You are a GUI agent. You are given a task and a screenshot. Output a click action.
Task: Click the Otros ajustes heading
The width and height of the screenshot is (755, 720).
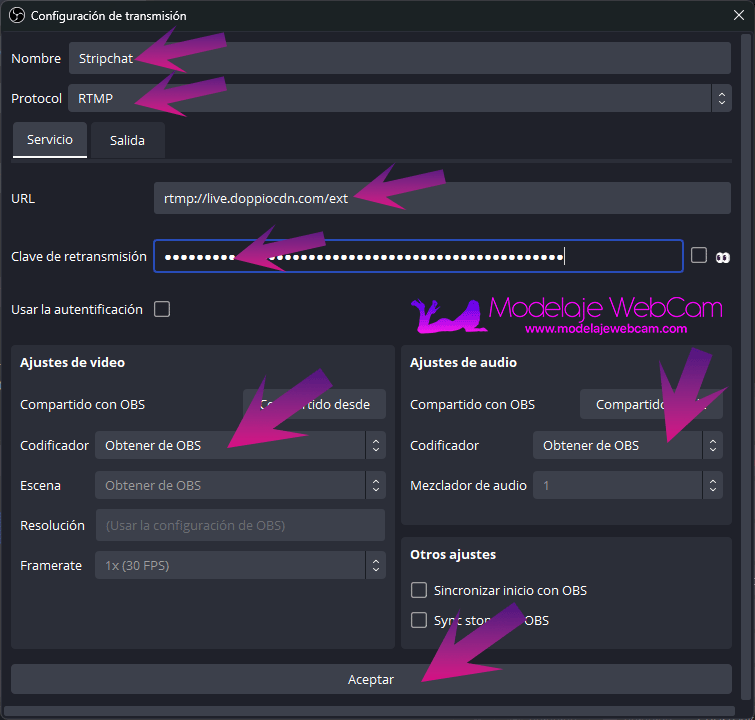[x=453, y=554]
